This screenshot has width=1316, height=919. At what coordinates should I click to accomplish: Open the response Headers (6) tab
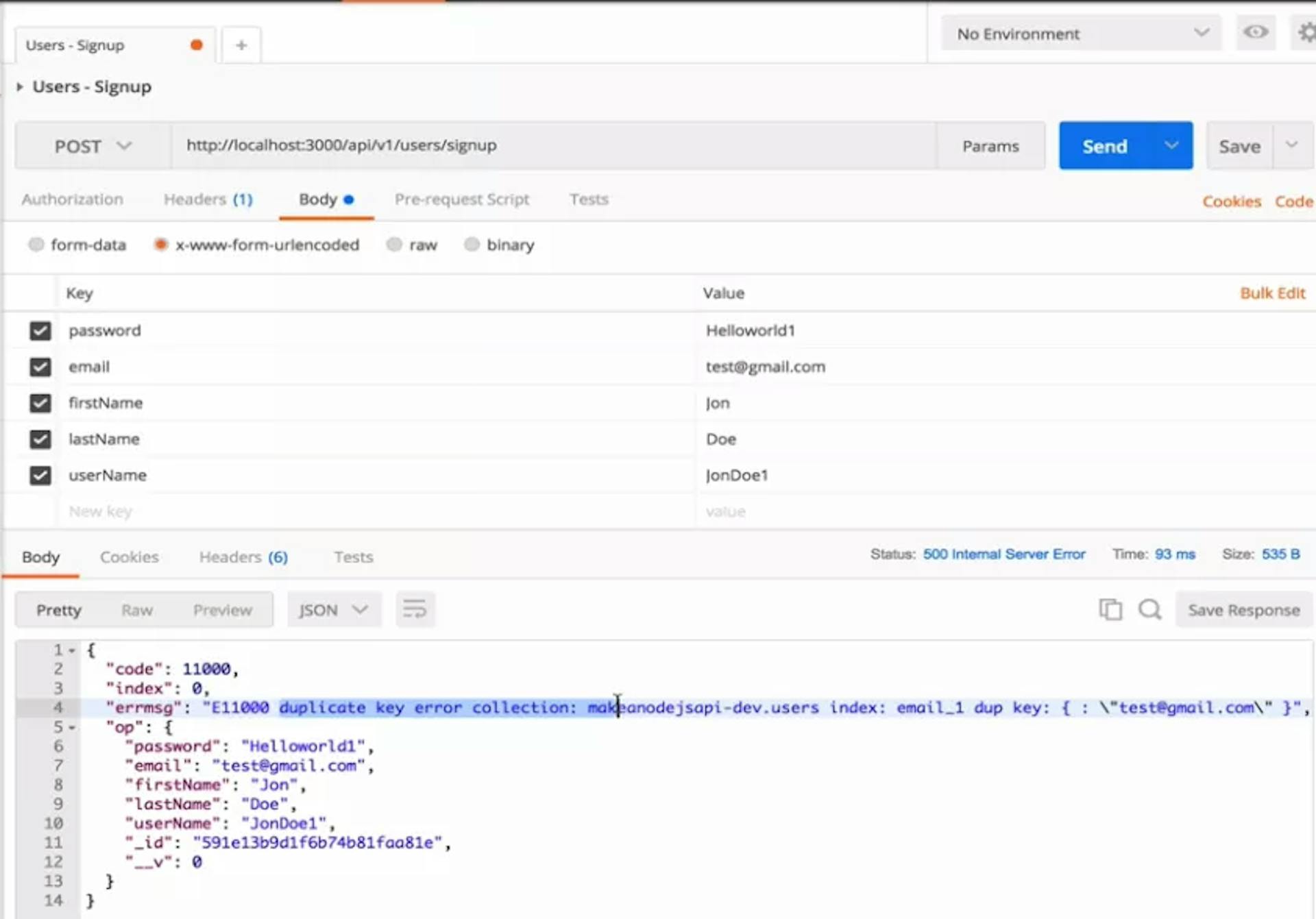click(x=243, y=557)
